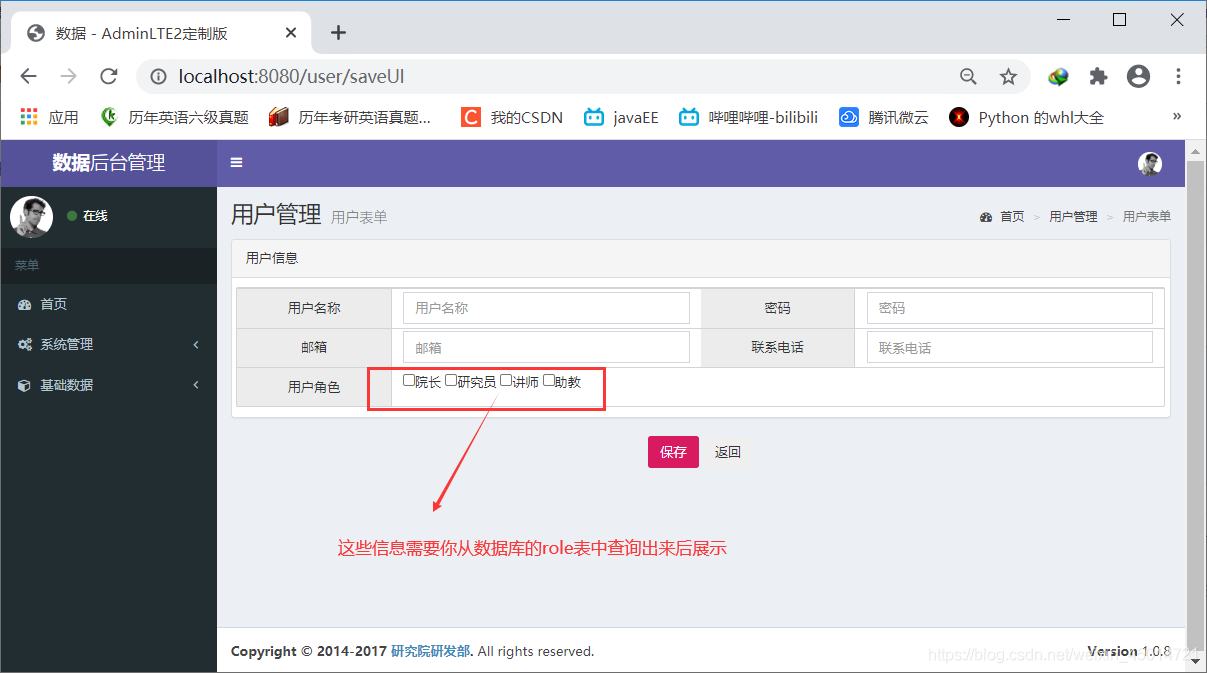Click the 返回 back button
The height and width of the screenshot is (673, 1207).
coord(728,452)
